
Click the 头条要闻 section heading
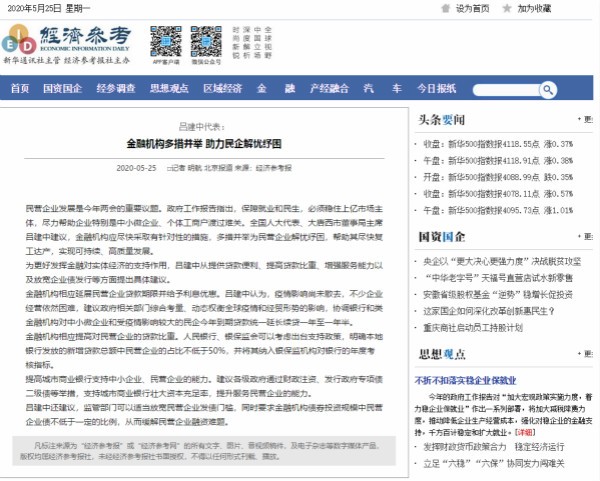(x=442, y=120)
